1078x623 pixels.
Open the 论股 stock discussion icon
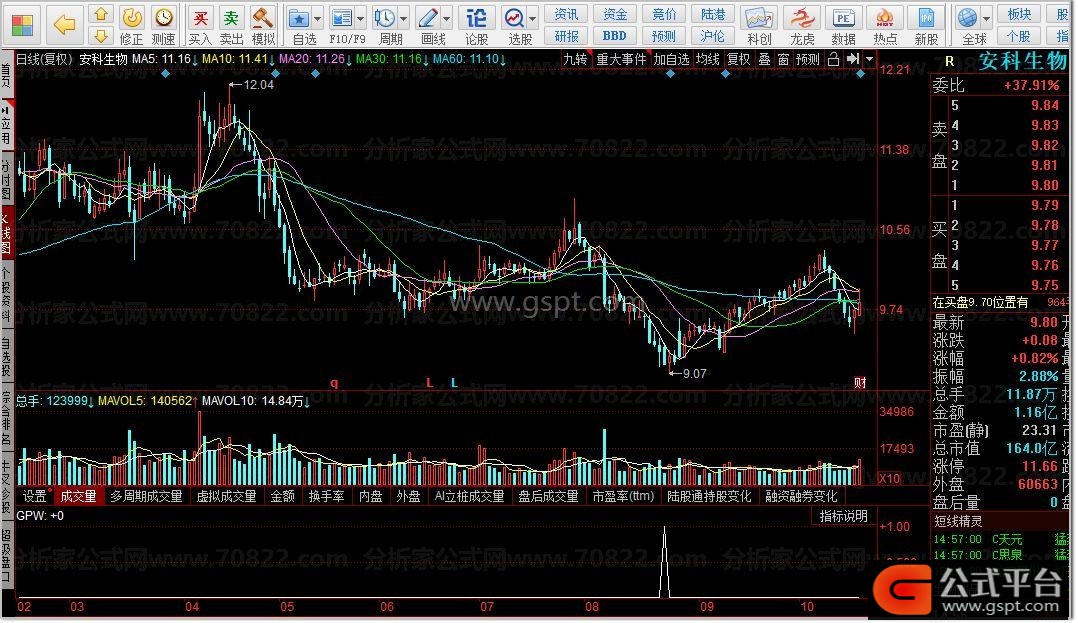click(x=476, y=18)
